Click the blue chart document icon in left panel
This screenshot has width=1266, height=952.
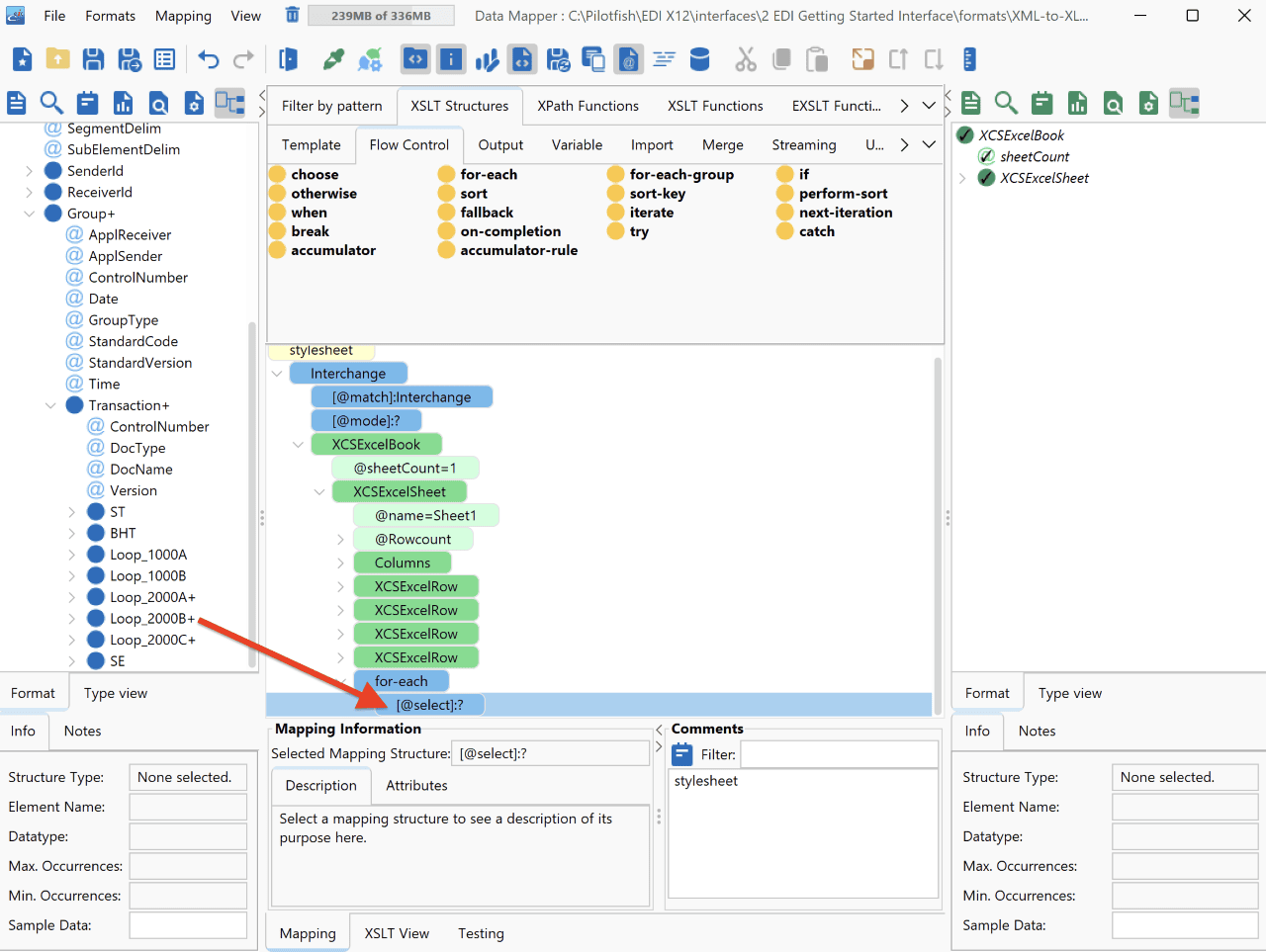pos(123,103)
